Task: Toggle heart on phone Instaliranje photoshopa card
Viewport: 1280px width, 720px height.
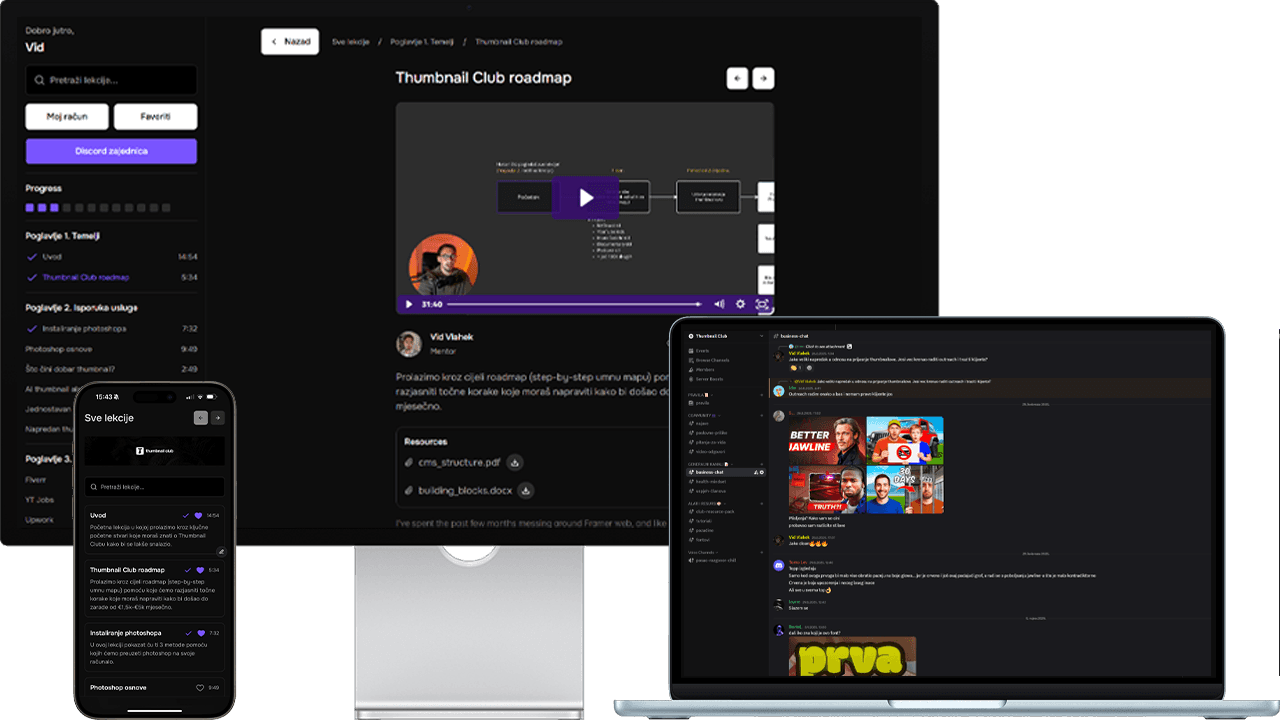Action: [201, 633]
